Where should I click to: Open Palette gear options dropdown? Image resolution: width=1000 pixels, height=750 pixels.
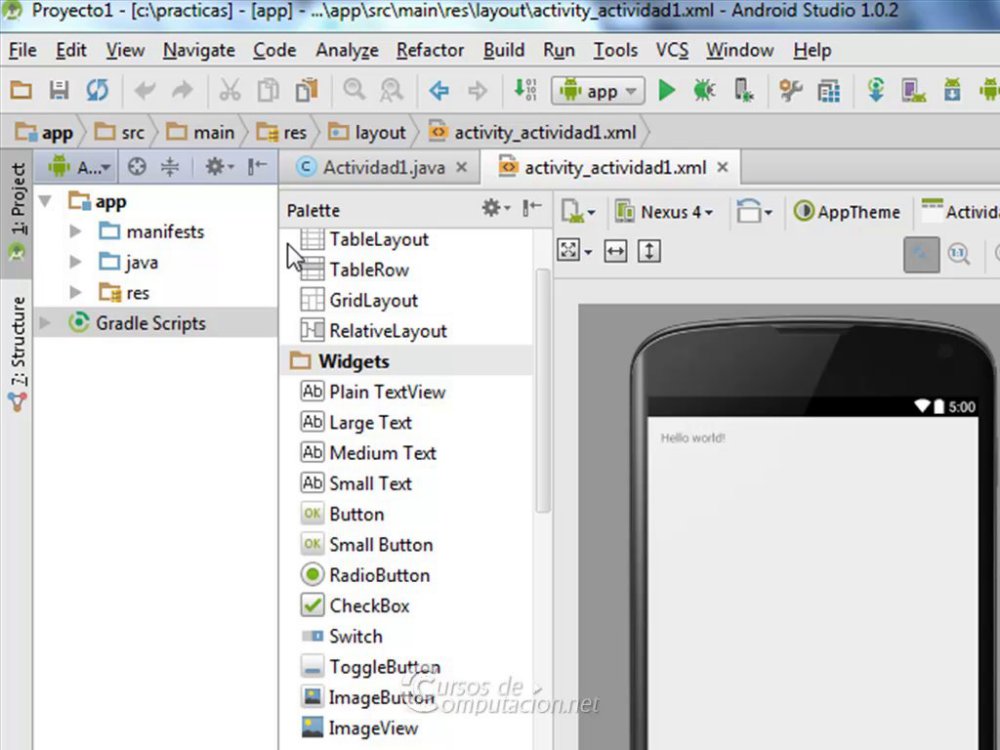(x=496, y=207)
